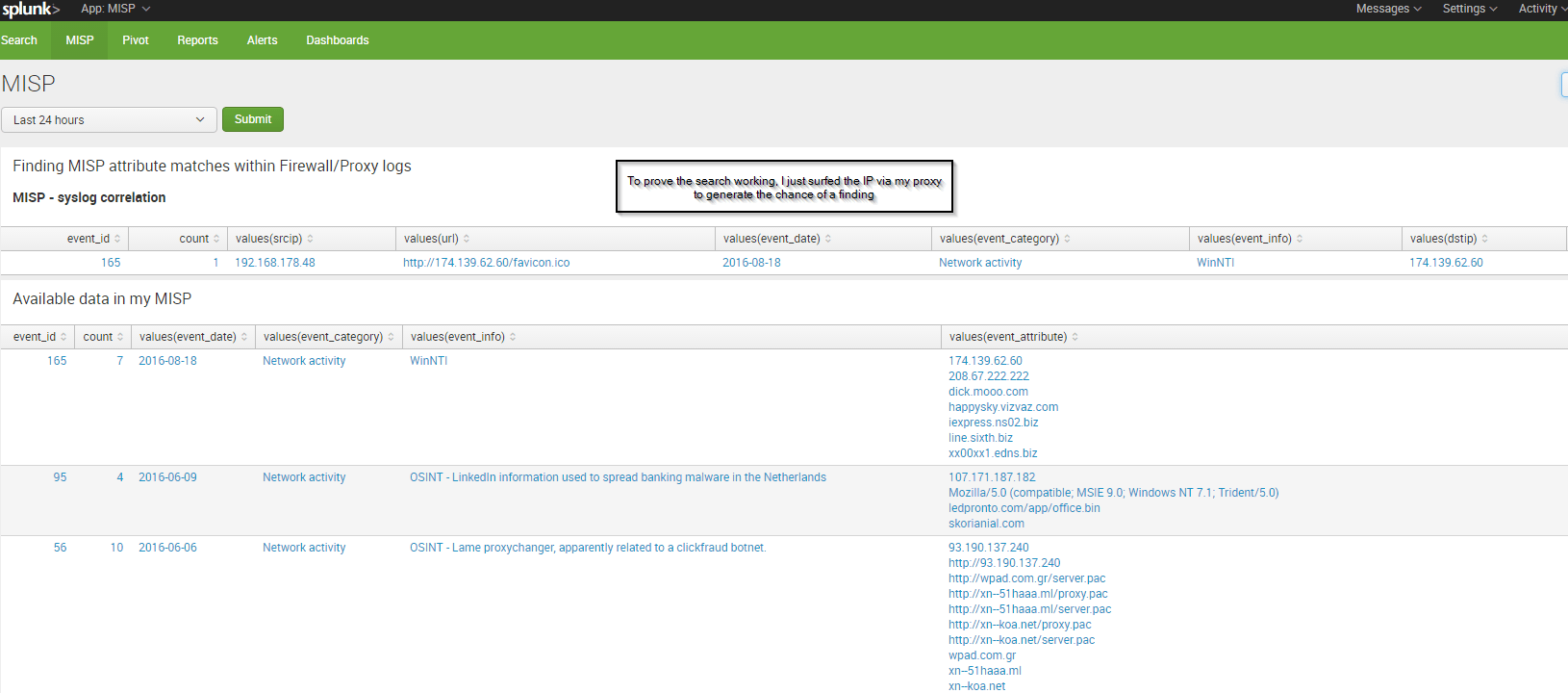Sort by values(dstip) column
1568x693 pixels.
tap(1449, 239)
